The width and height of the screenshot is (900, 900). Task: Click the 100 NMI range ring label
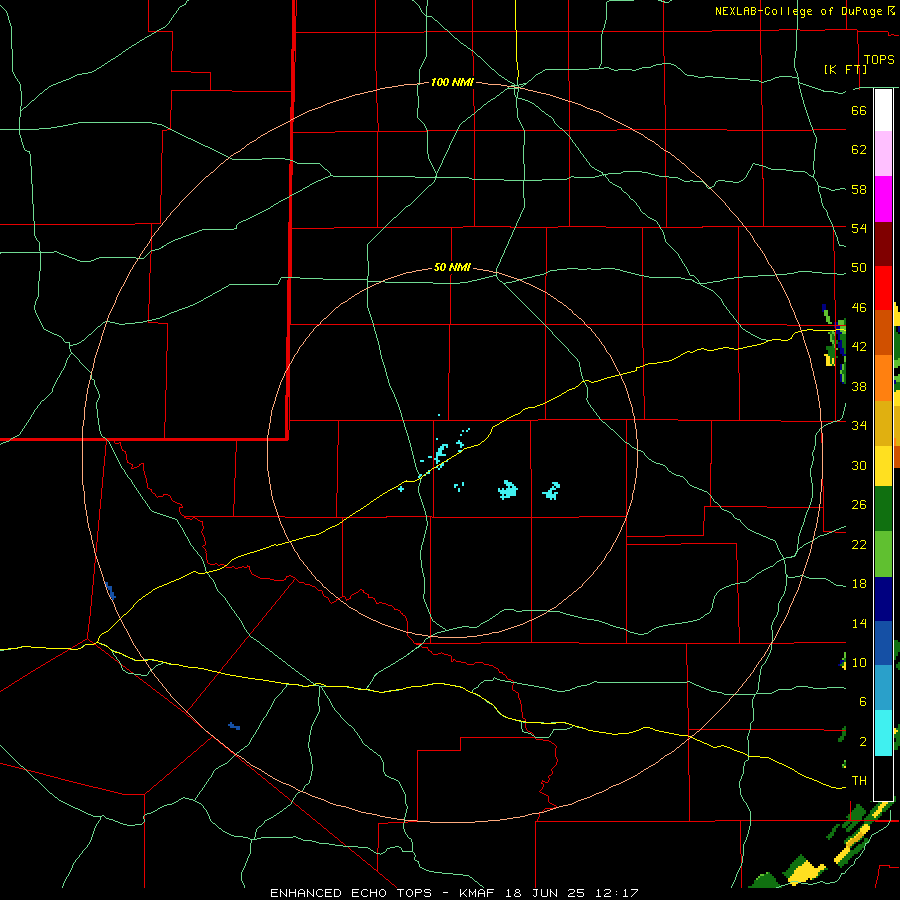pyautogui.click(x=452, y=83)
